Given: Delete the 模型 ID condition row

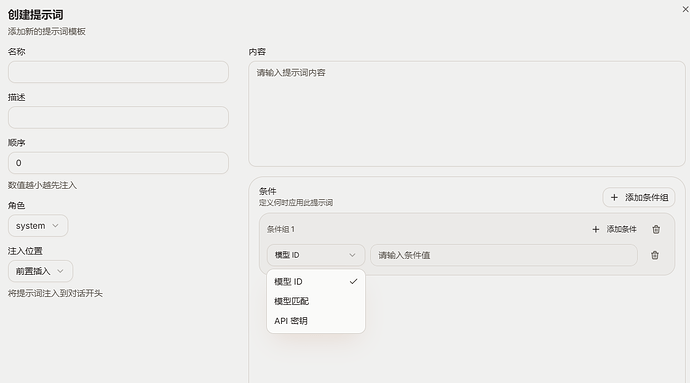Looking at the screenshot, I should (x=655, y=255).
